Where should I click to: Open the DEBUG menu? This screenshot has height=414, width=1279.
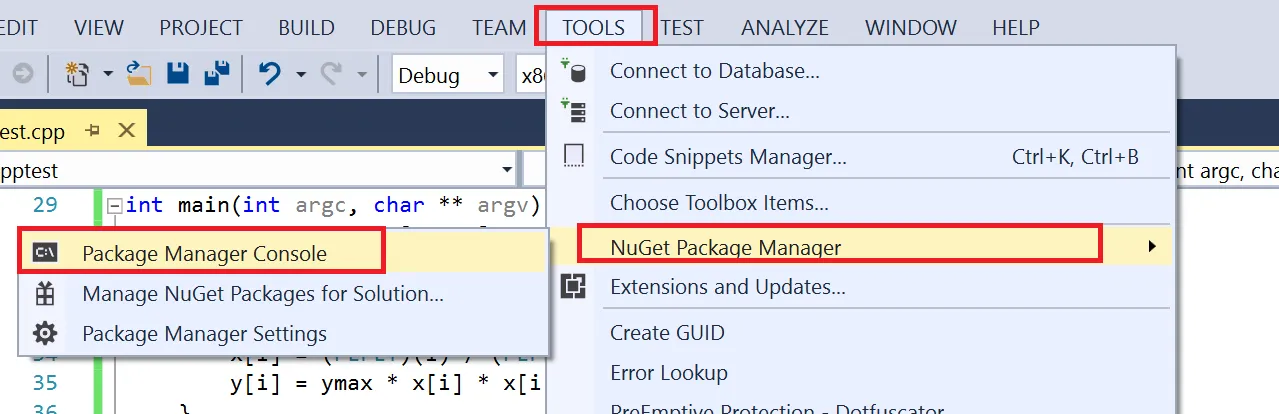403,28
